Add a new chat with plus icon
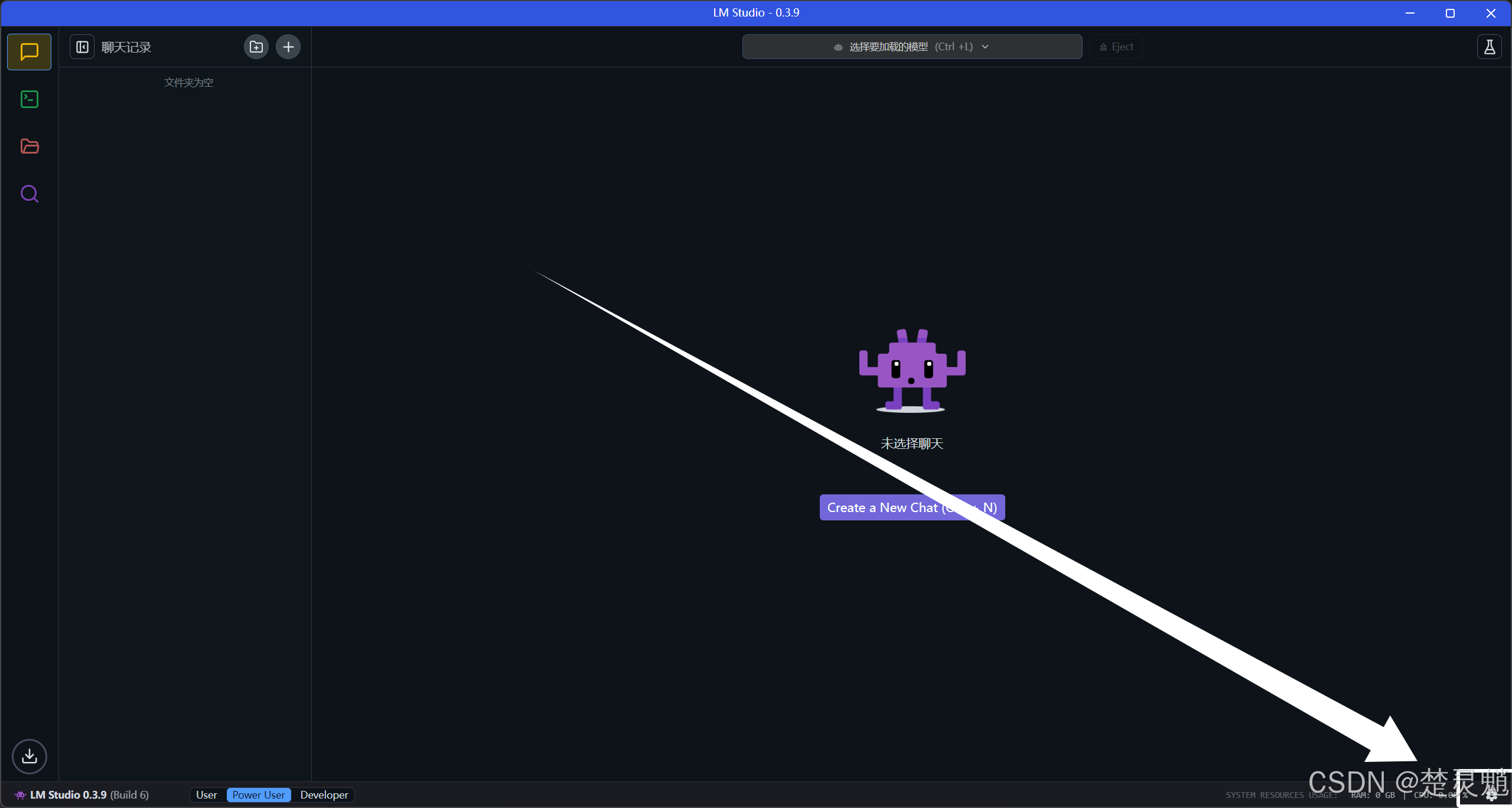 288,47
